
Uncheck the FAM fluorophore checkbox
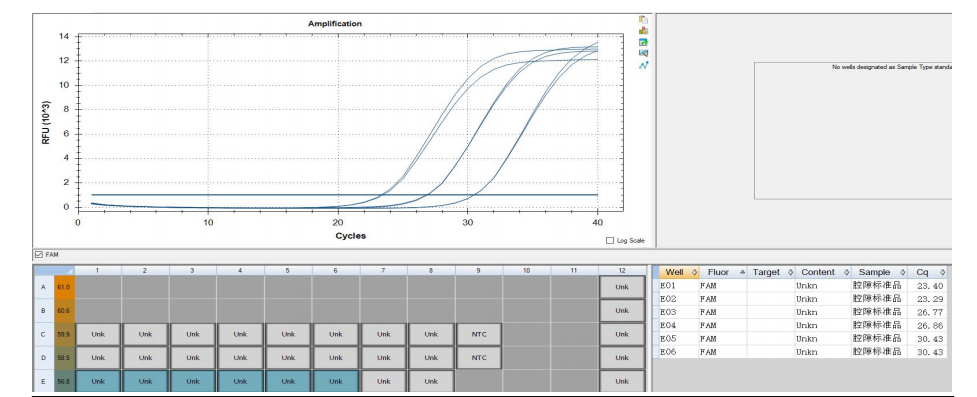coord(39,254)
